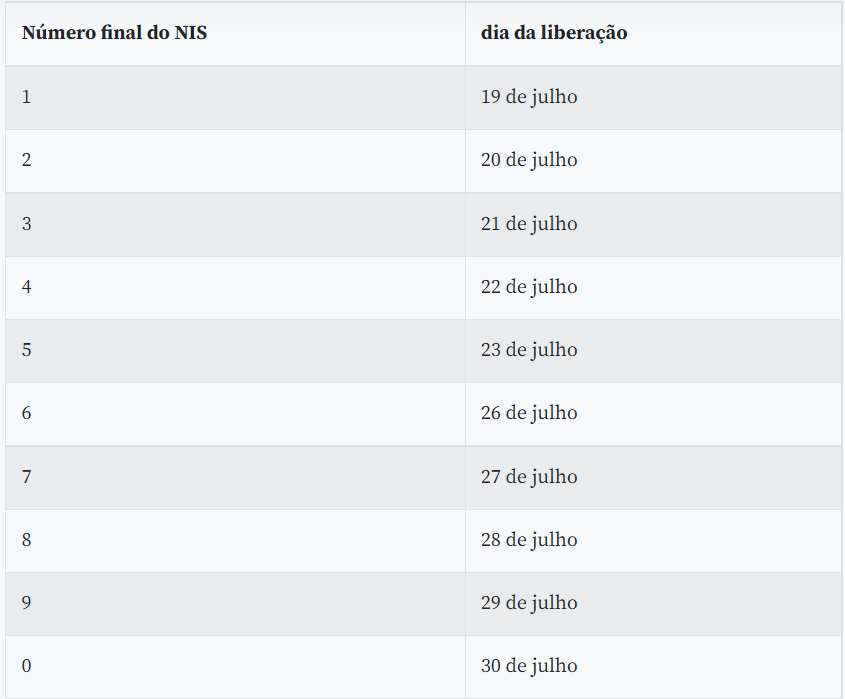Click the '20 de julho' date cell
The height and width of the screenshot is (699, 845).
pyautogui.click(x=653, y=161)
